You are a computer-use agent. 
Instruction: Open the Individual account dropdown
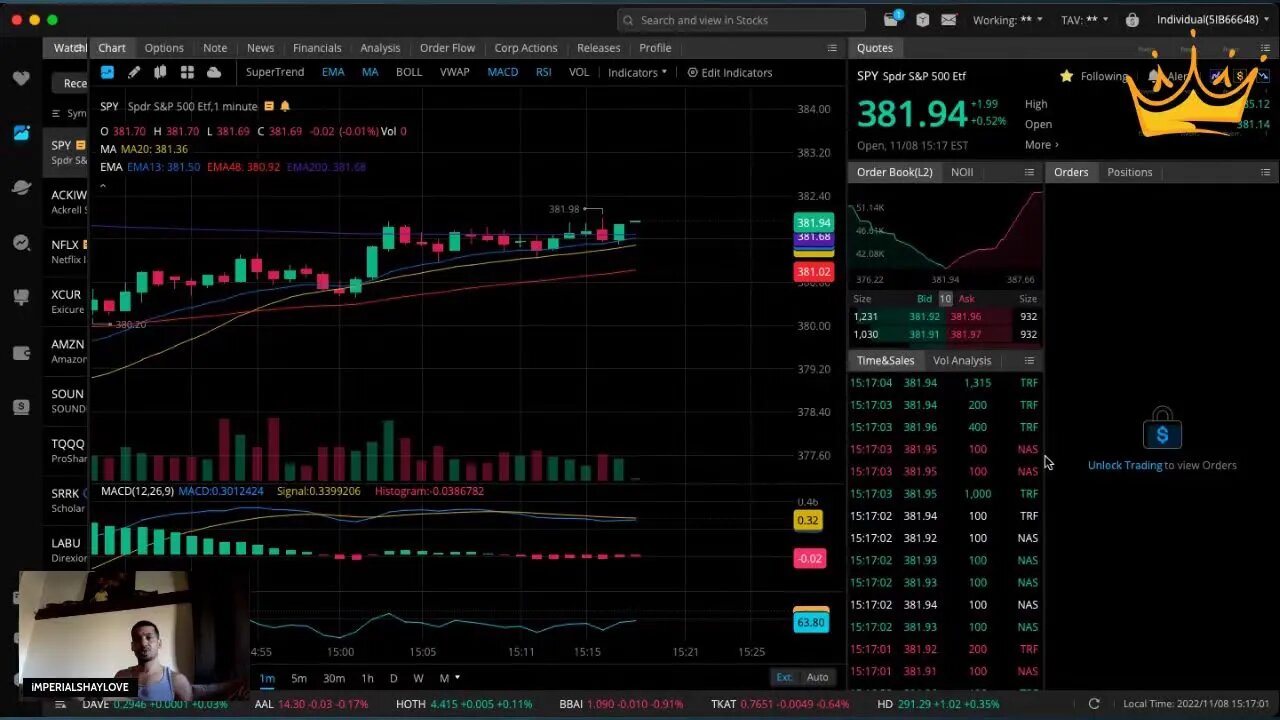pyautogui.click(x=1214, y=19)
